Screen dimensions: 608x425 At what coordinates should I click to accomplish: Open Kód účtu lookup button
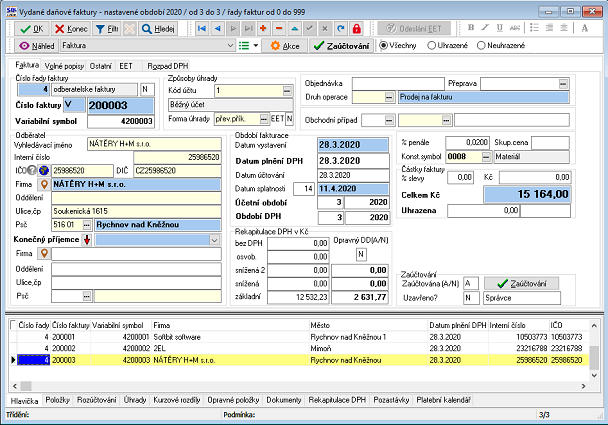point(287,91)
